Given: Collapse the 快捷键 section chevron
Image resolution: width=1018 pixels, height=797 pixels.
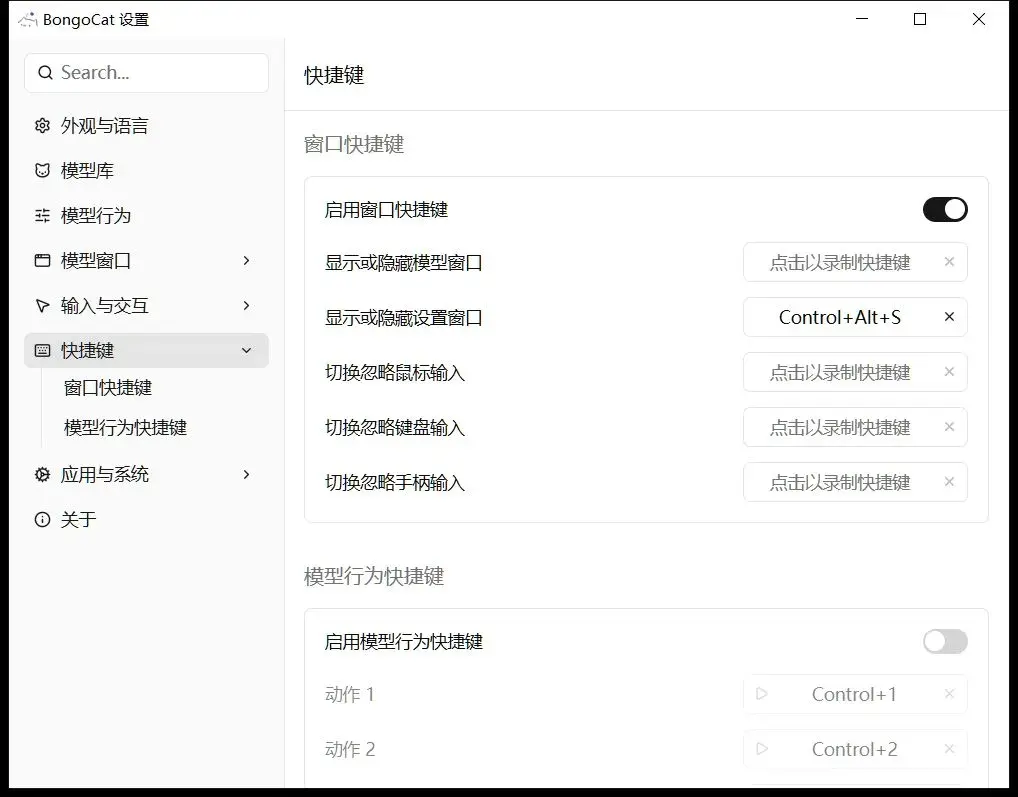Looking at the screenshot, I should coord(246,350).
